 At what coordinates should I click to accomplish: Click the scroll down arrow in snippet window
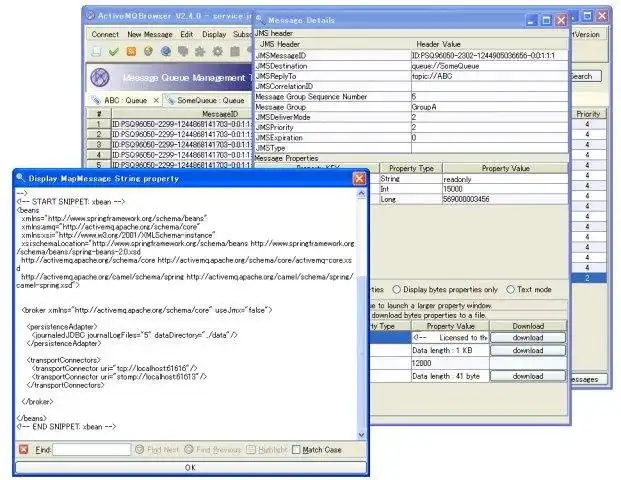361,435
